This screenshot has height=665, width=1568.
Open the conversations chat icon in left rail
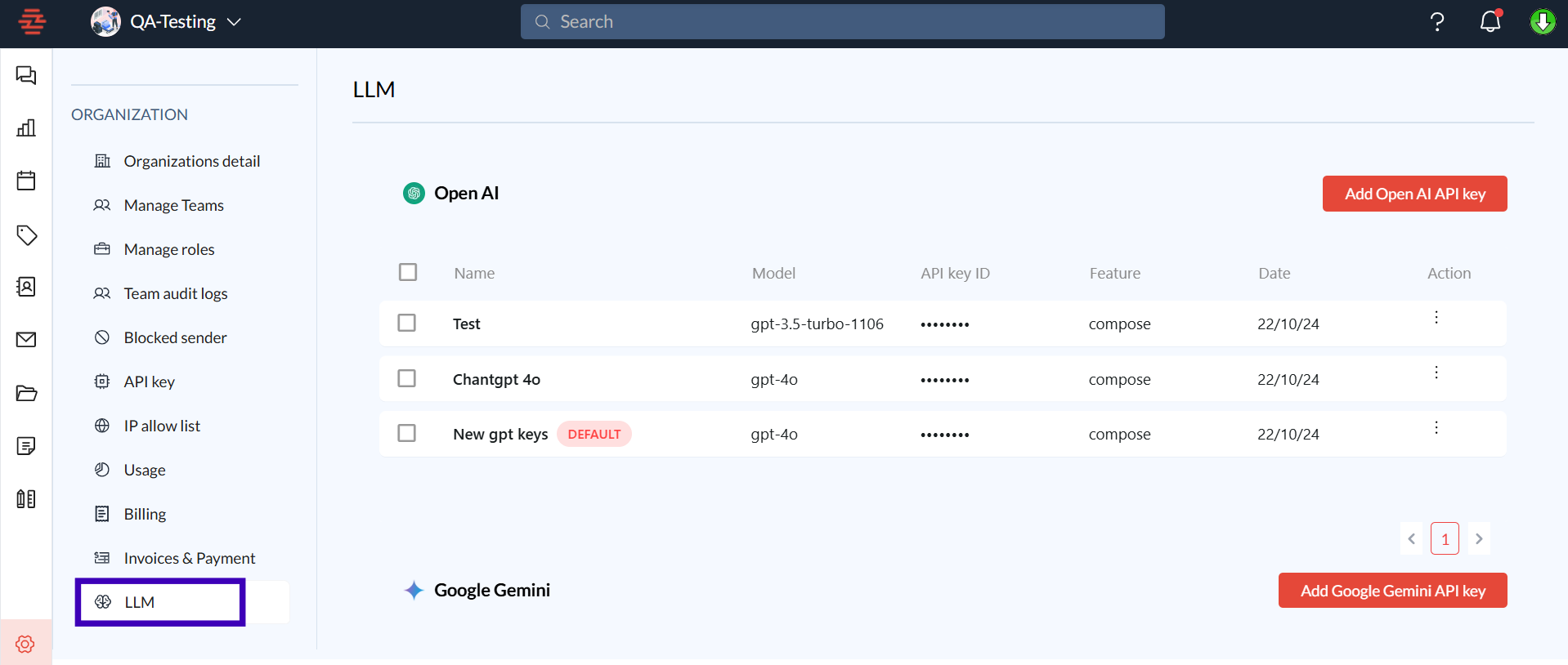[x=26, y=75]
